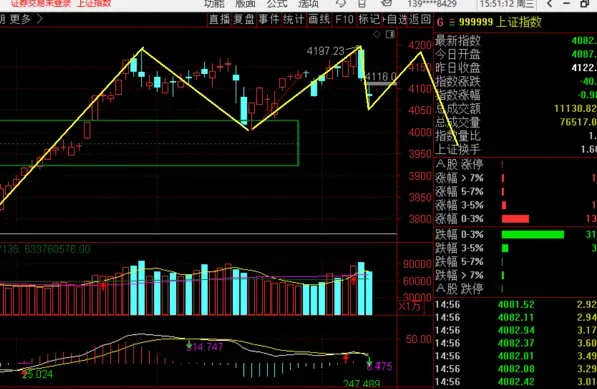Click the 90000 volume axis label
Viewport: 597px width, 389px height.
point(417,265)
